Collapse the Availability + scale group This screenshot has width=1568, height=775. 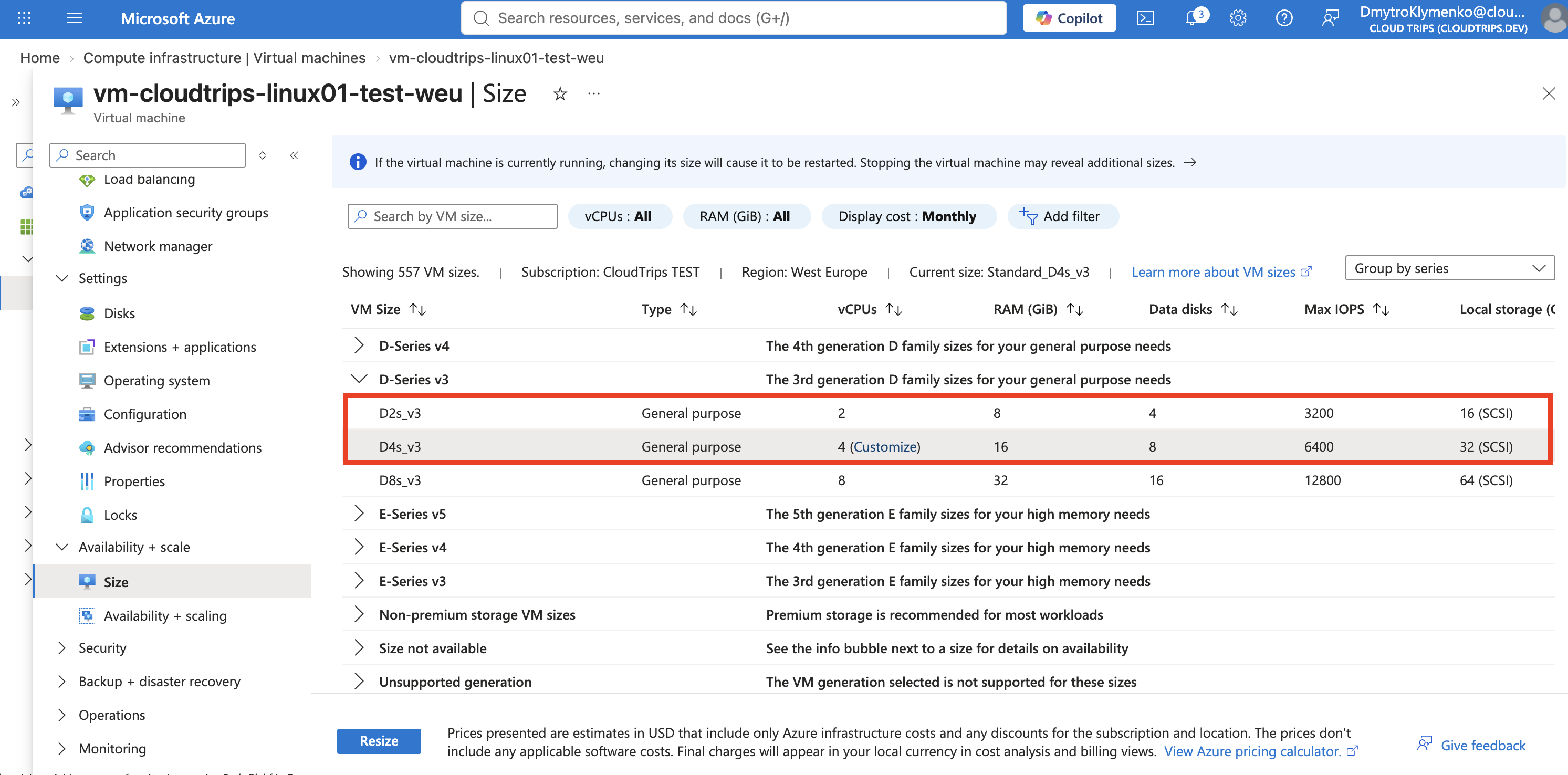(x=62, y=547)
